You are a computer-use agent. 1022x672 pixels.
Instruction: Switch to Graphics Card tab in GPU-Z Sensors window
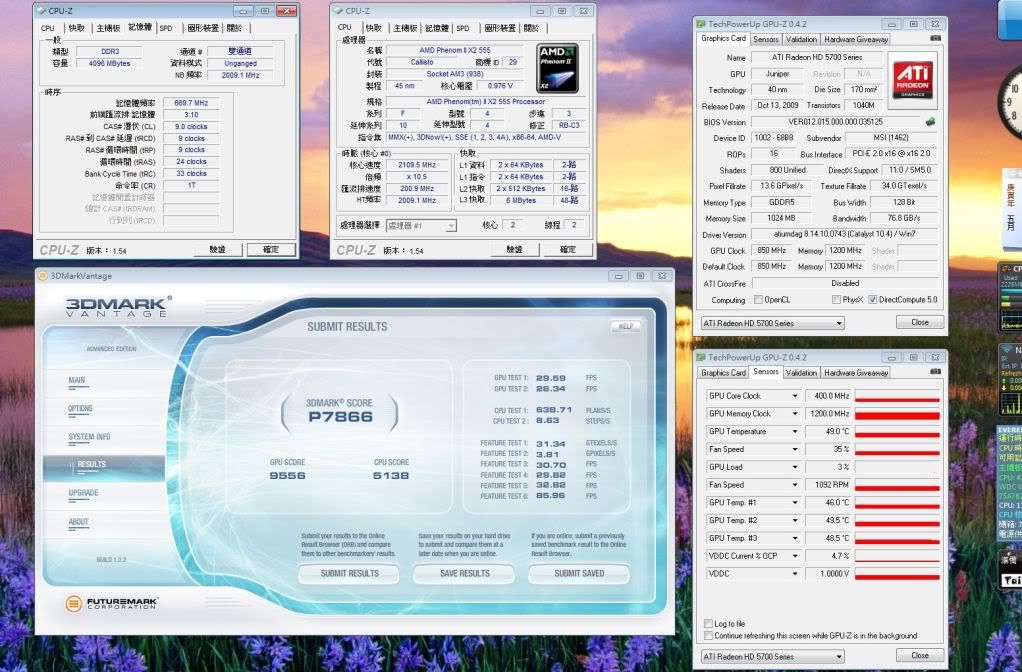[723, 373]
